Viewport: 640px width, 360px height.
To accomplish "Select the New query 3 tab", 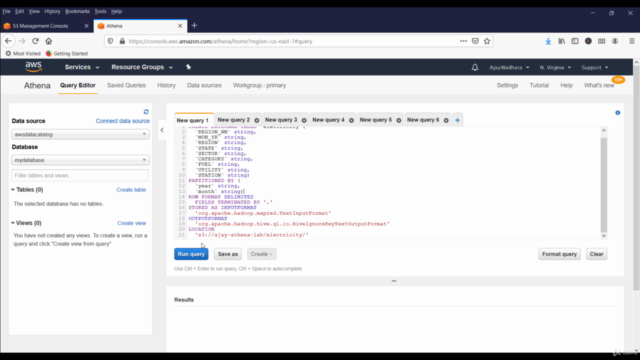I will click(281, 120).
